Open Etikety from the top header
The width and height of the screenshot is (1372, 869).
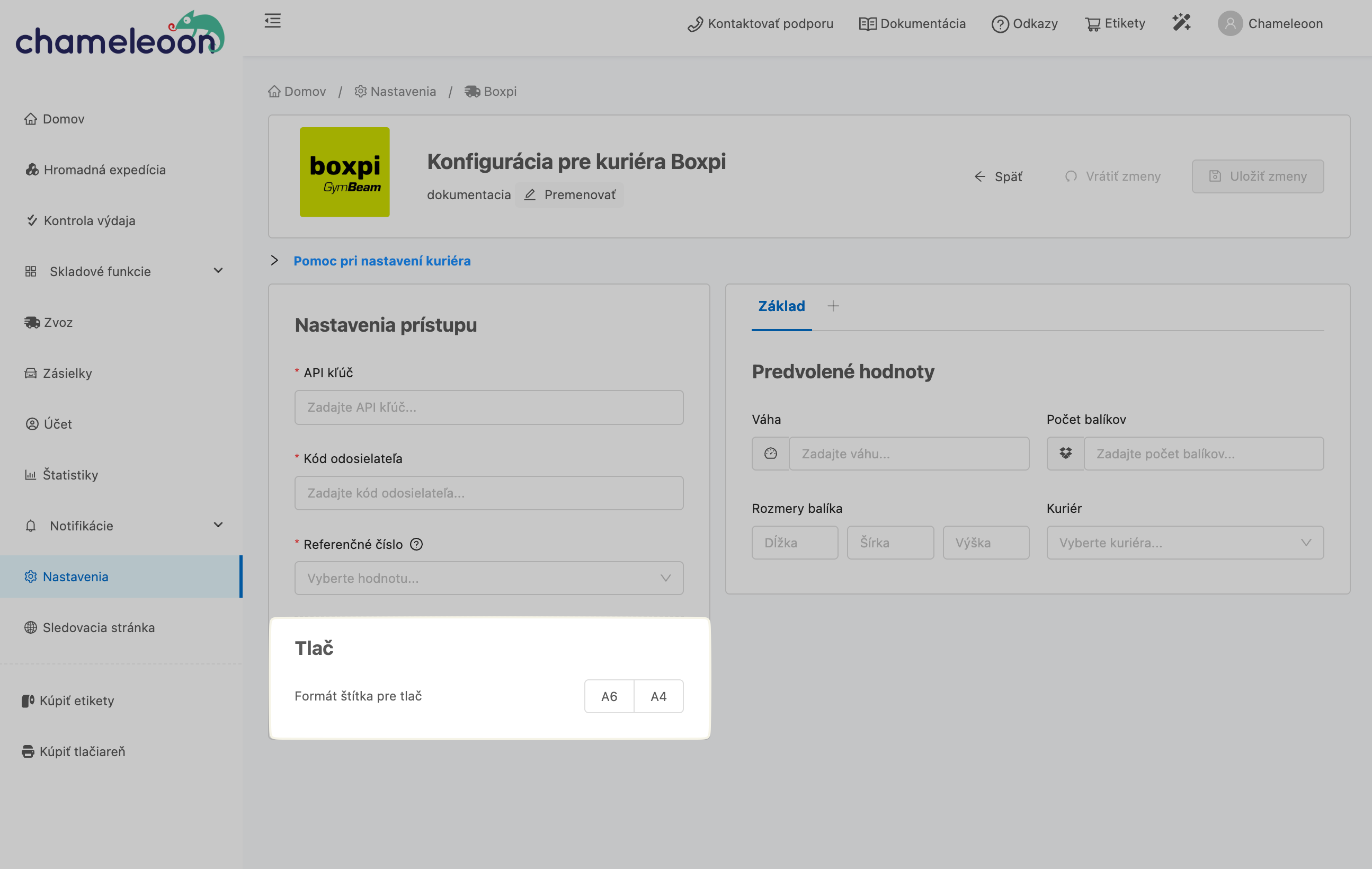(x=1115, y=23)
